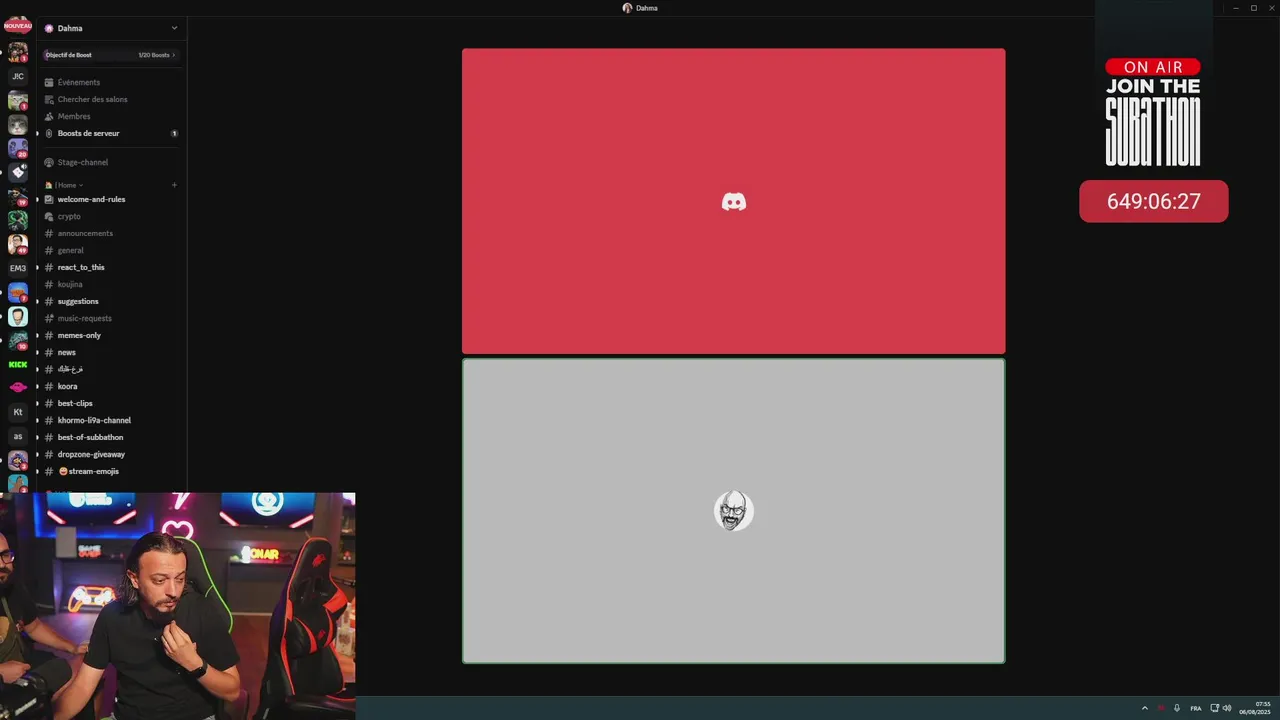This screenshot has width=1280, height=720.
Task: Select the gray speaking participant tile
Action: (734, 511)
